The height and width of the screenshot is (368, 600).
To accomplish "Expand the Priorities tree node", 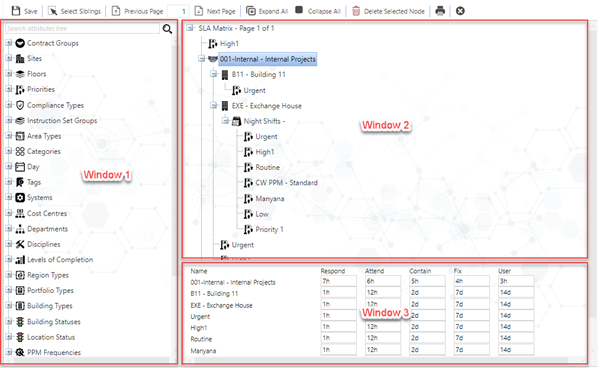I will [x=9, y=89].
